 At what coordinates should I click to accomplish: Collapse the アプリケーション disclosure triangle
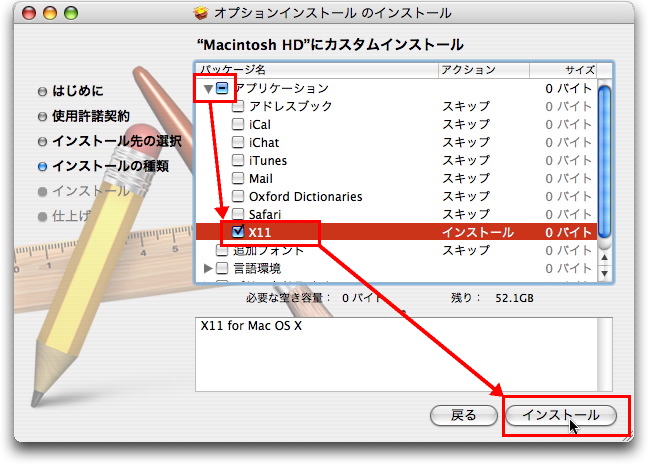click(x=208, y=88)
